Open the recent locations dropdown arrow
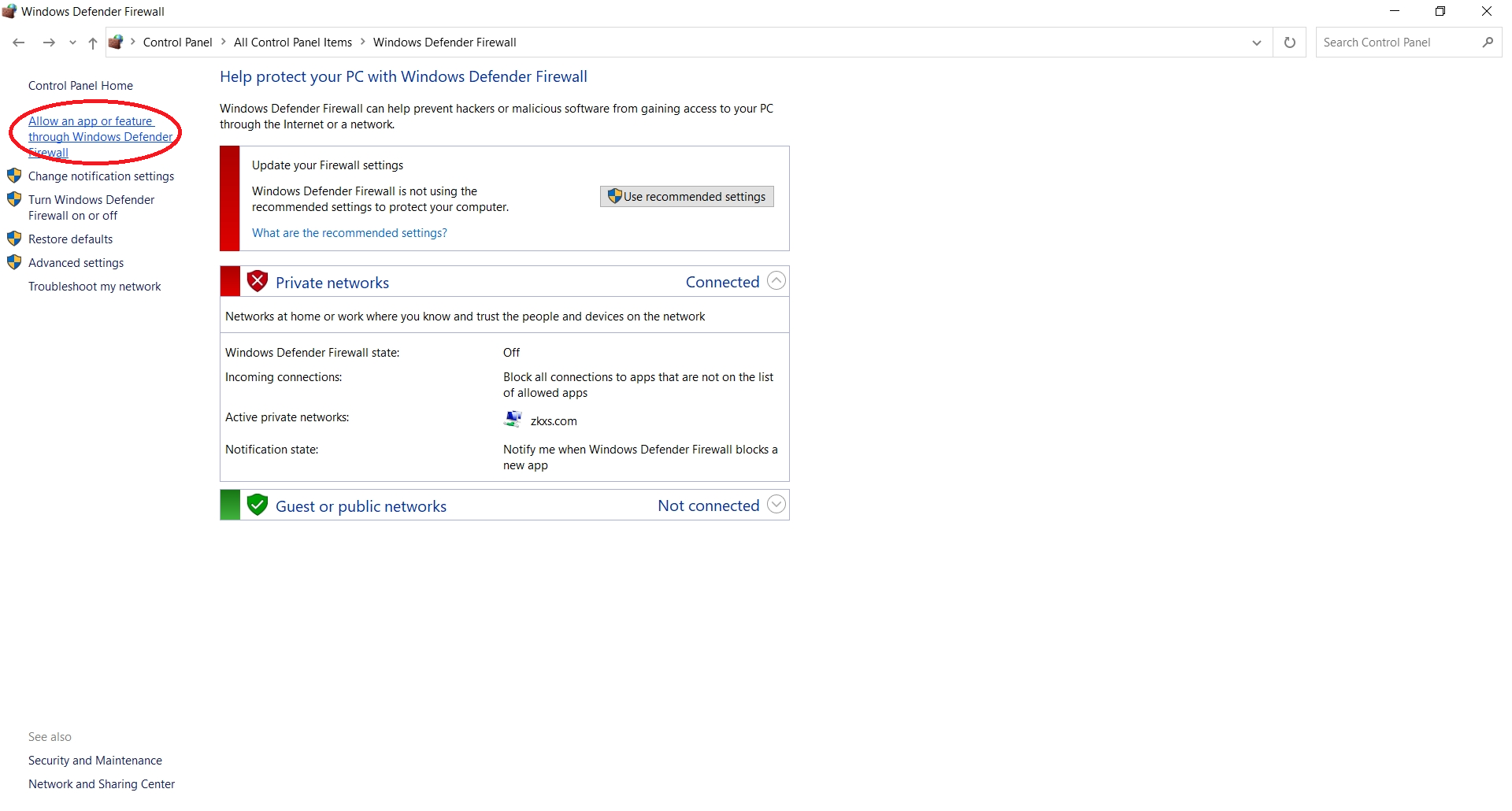 pyautogui.click(x=72, y=43)
